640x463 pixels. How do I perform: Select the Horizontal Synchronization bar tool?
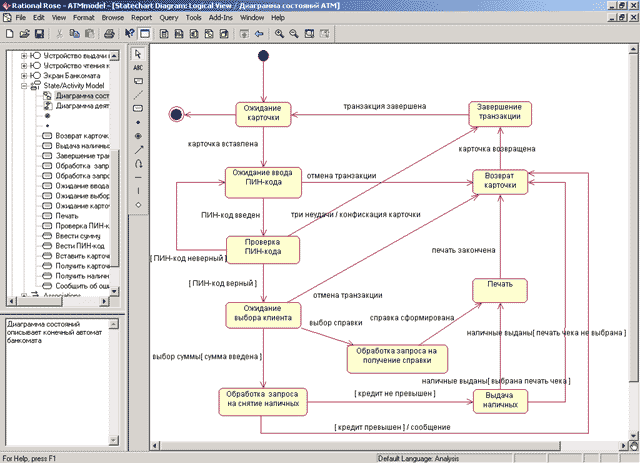pos(138,177)
